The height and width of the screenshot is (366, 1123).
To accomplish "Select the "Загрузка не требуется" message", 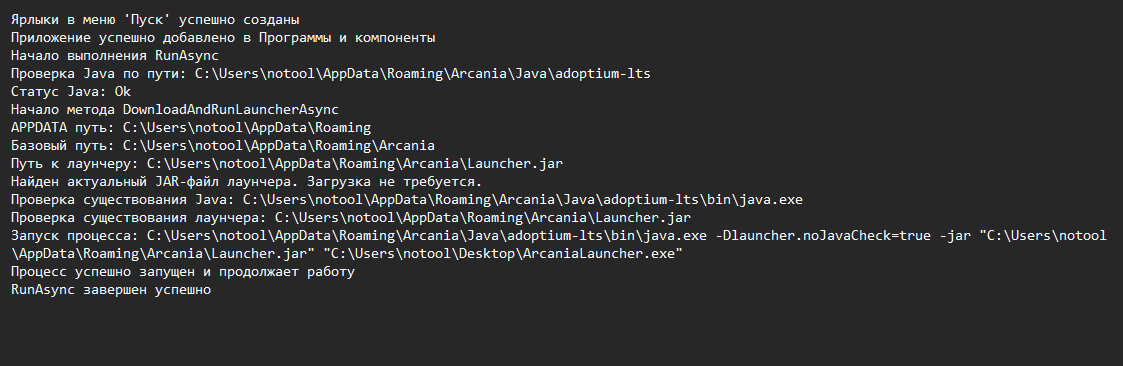I will (390, 181).
